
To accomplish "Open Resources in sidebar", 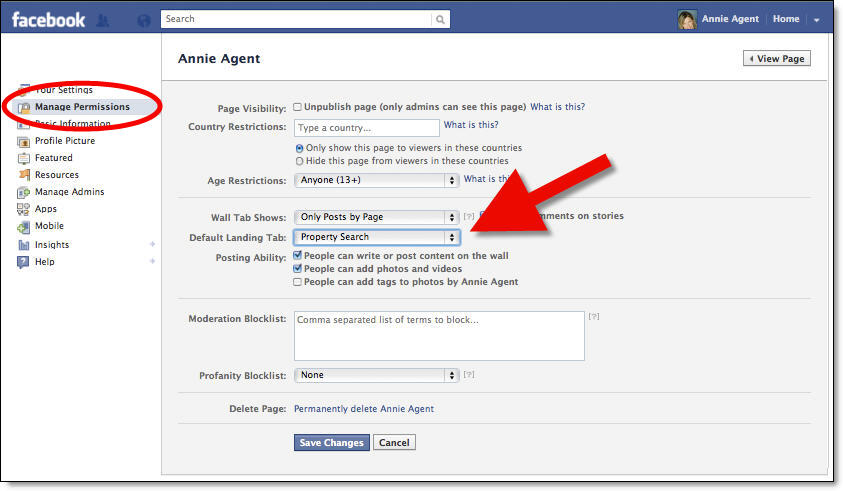I will (x=57, y=175).
